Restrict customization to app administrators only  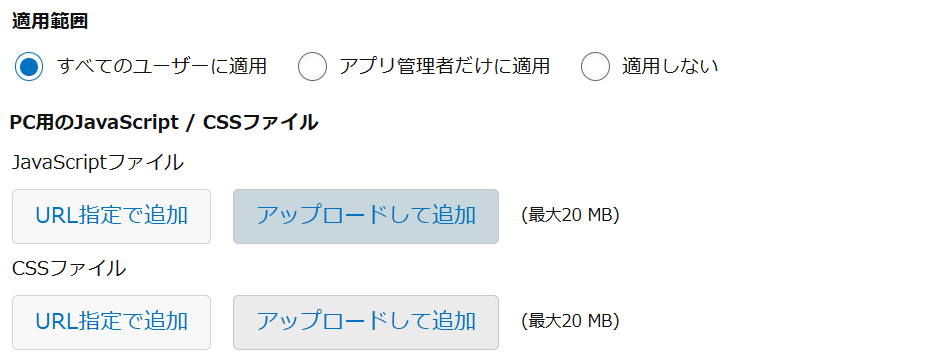coord(312,66)
